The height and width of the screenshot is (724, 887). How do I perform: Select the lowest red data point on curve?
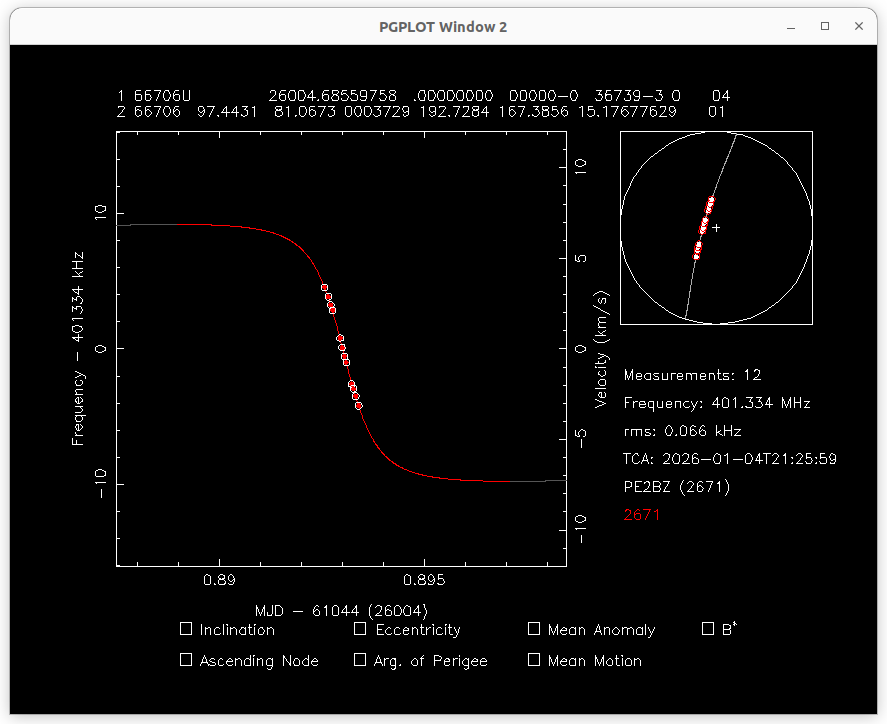(359, 406)
